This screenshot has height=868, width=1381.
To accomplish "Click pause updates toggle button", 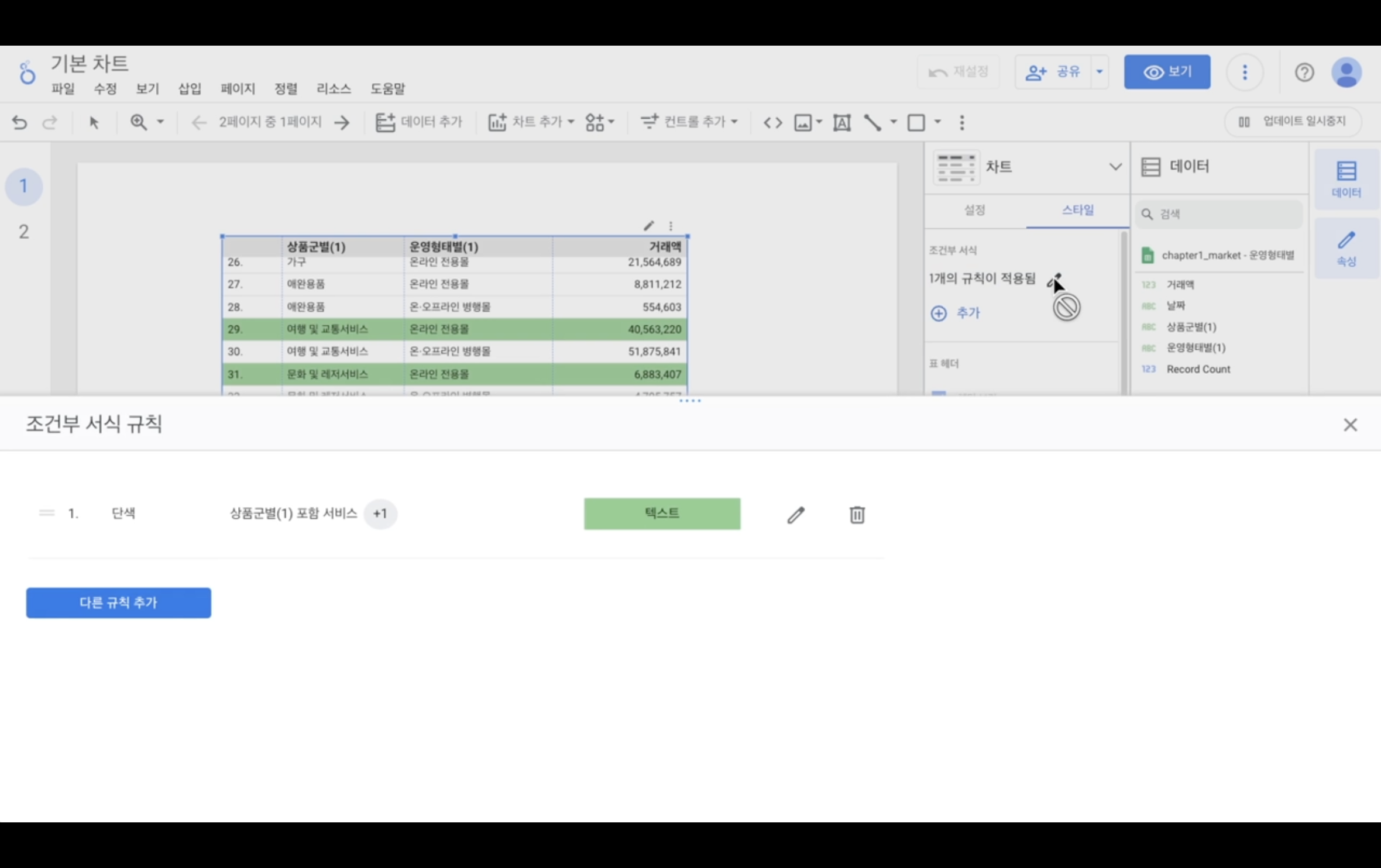I will pos(1292,122).
